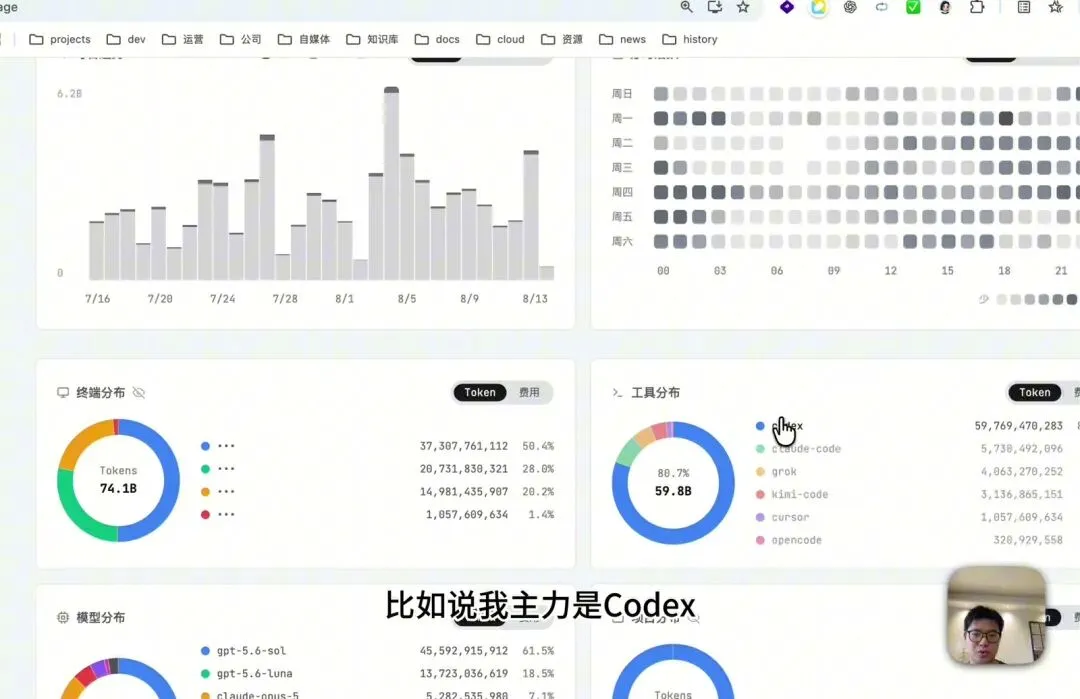Open the projects bookmark folder
Viewport: 1080px width, 699px height.
click(x=60, y=39)
